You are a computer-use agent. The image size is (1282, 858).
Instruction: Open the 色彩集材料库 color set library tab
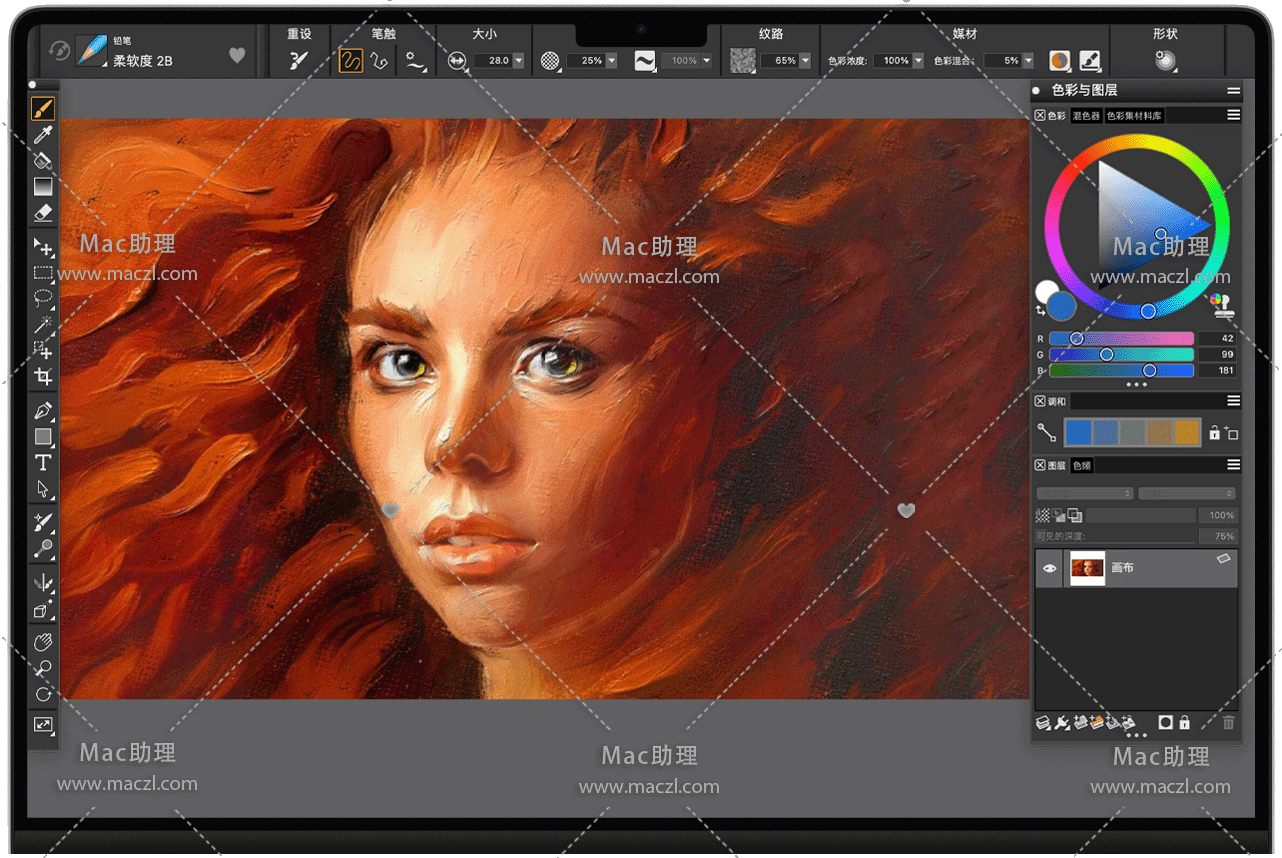point(1133,116)
